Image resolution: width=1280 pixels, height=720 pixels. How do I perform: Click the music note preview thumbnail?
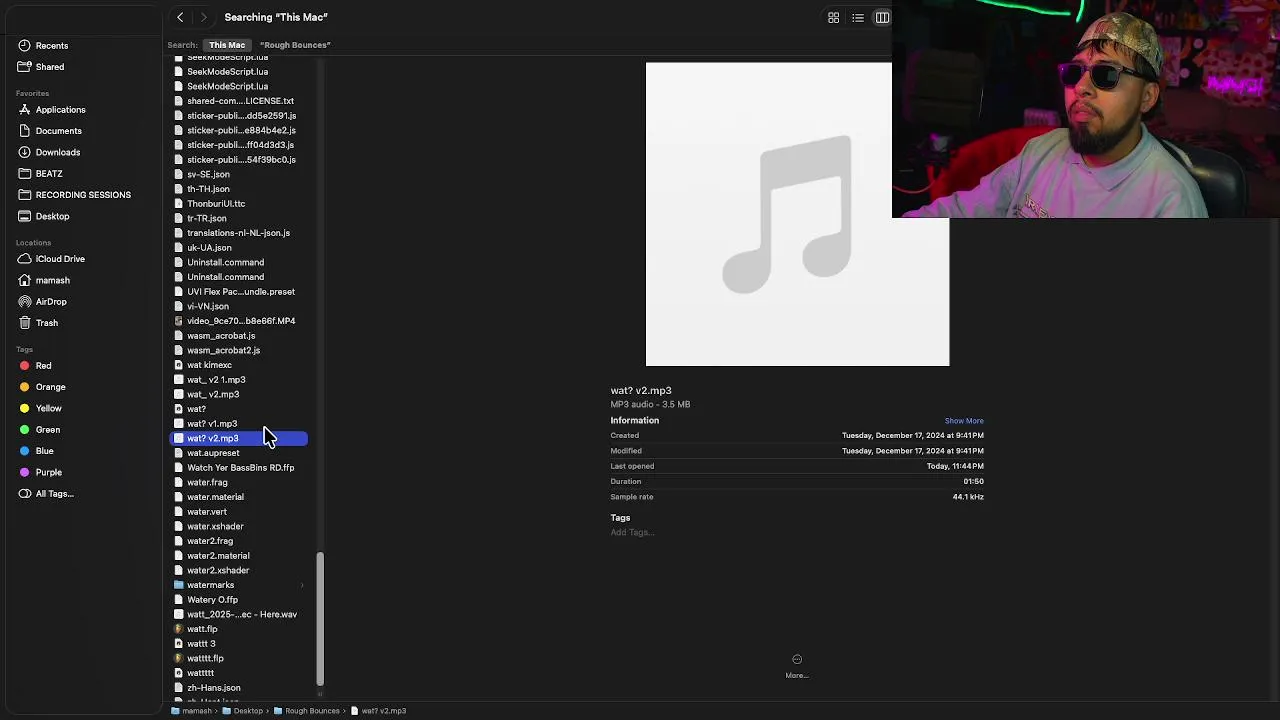tap(797, 214)
